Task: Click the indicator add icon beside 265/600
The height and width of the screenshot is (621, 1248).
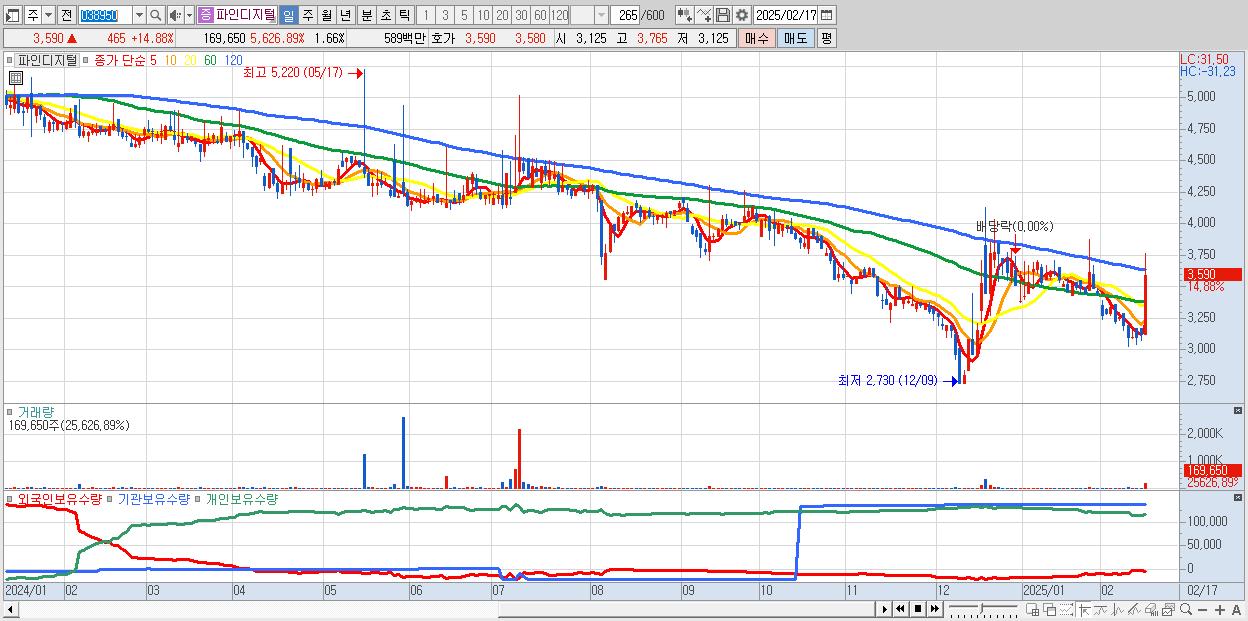Action: 684,15
